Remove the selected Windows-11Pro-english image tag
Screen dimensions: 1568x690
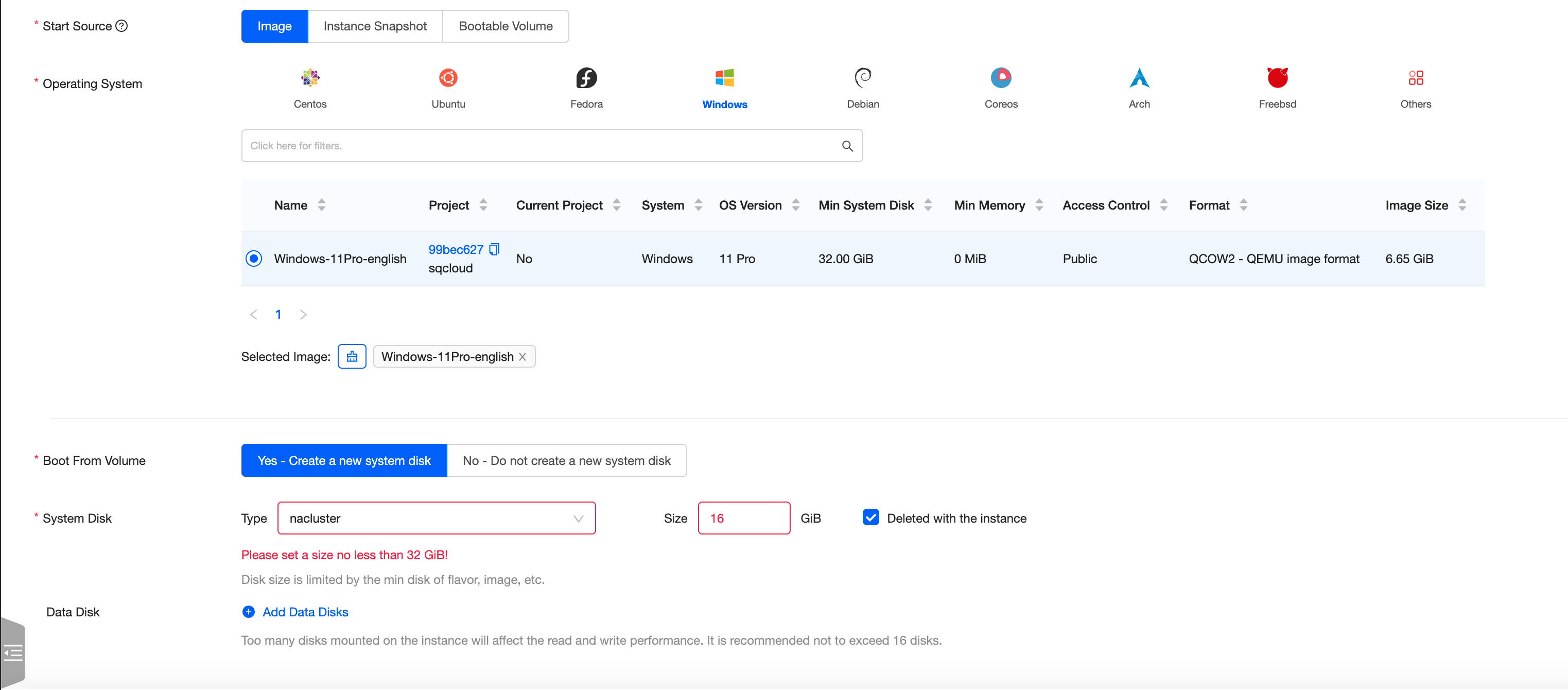(522, 357)
